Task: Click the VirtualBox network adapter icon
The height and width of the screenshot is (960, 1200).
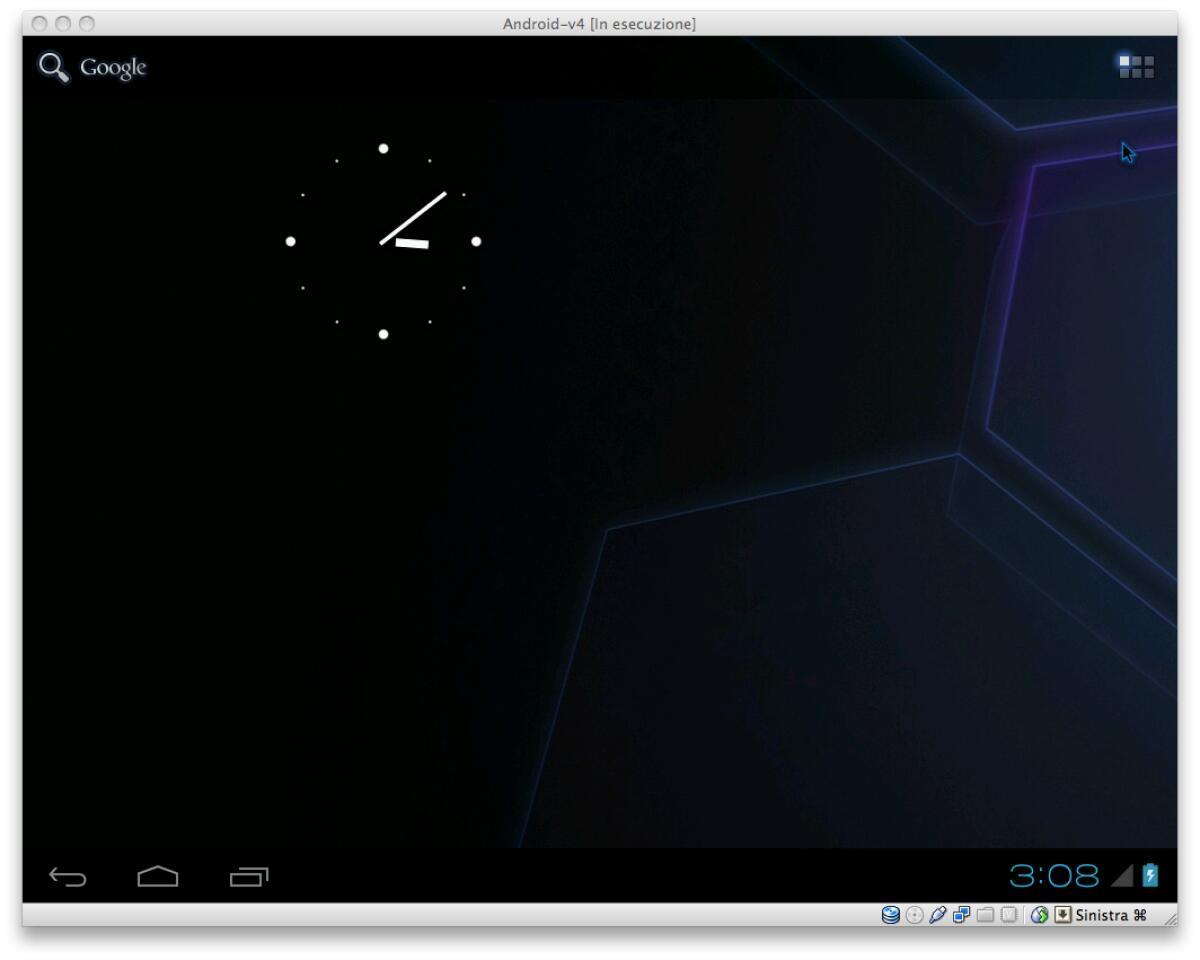Action: pyautogui.click(x=960, y=914)
